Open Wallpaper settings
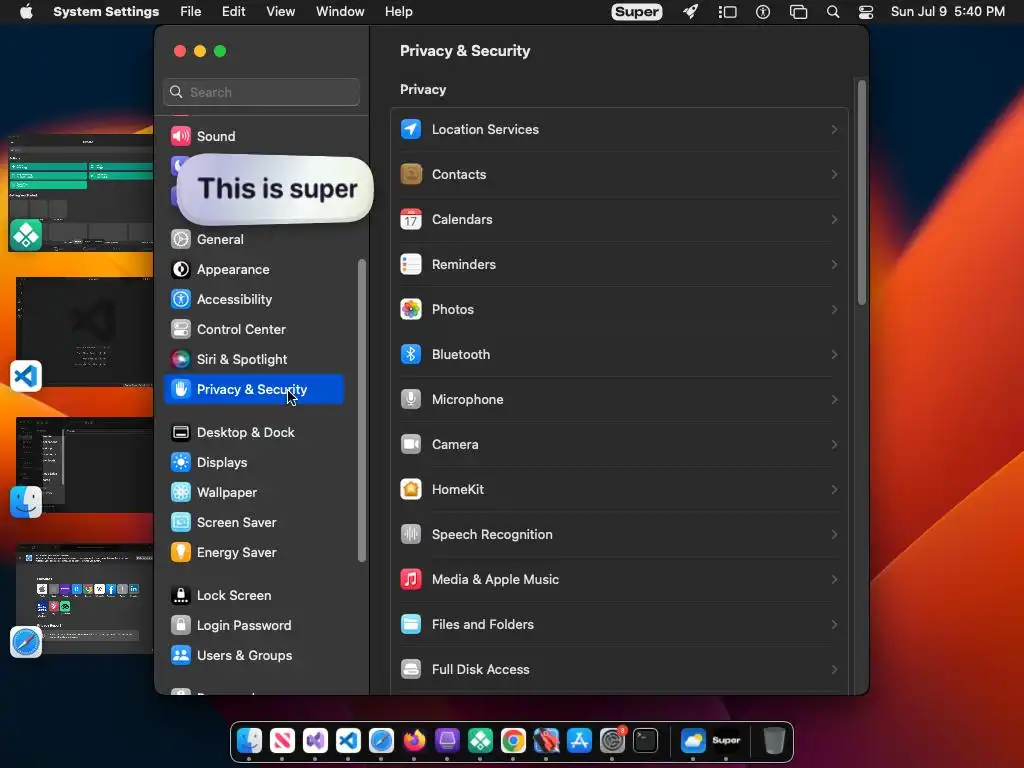Image resolution: width=1024 pixels, height=768 pixels. [x=253, y=492]
